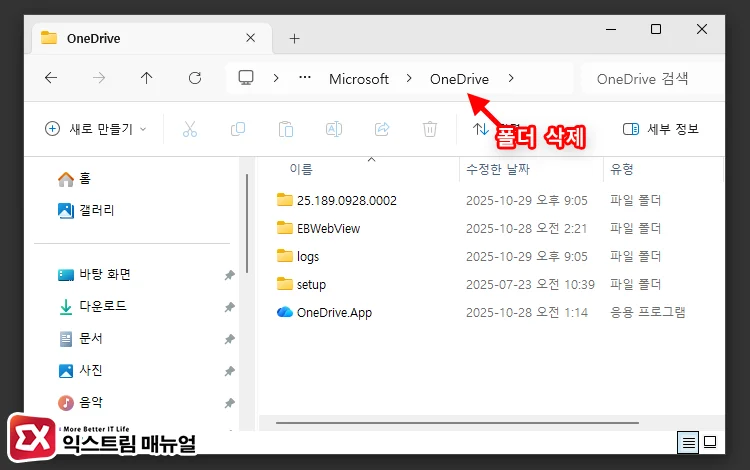The width and height of the screenshot is (750, 470).
Task: Click the horizontal scrollbar in file list
Action: tap(457, 423)
